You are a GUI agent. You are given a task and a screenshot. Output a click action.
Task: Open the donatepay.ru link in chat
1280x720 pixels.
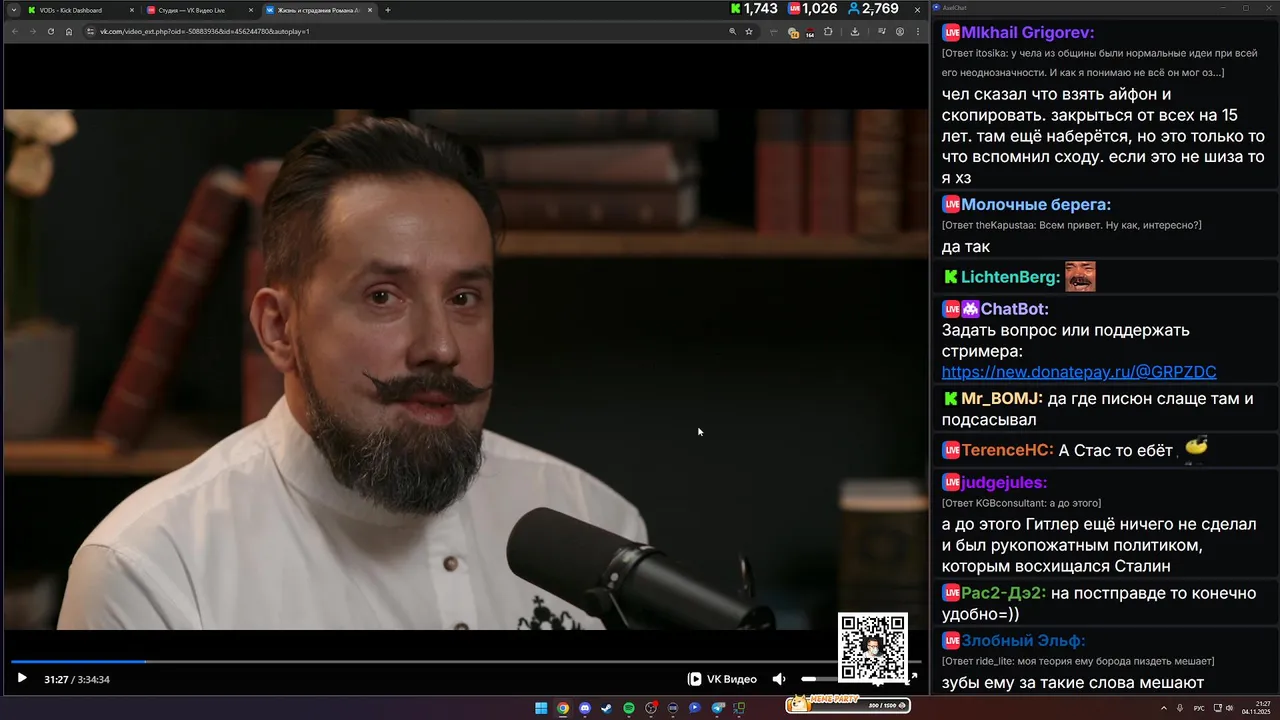[x=1079, y=372]
